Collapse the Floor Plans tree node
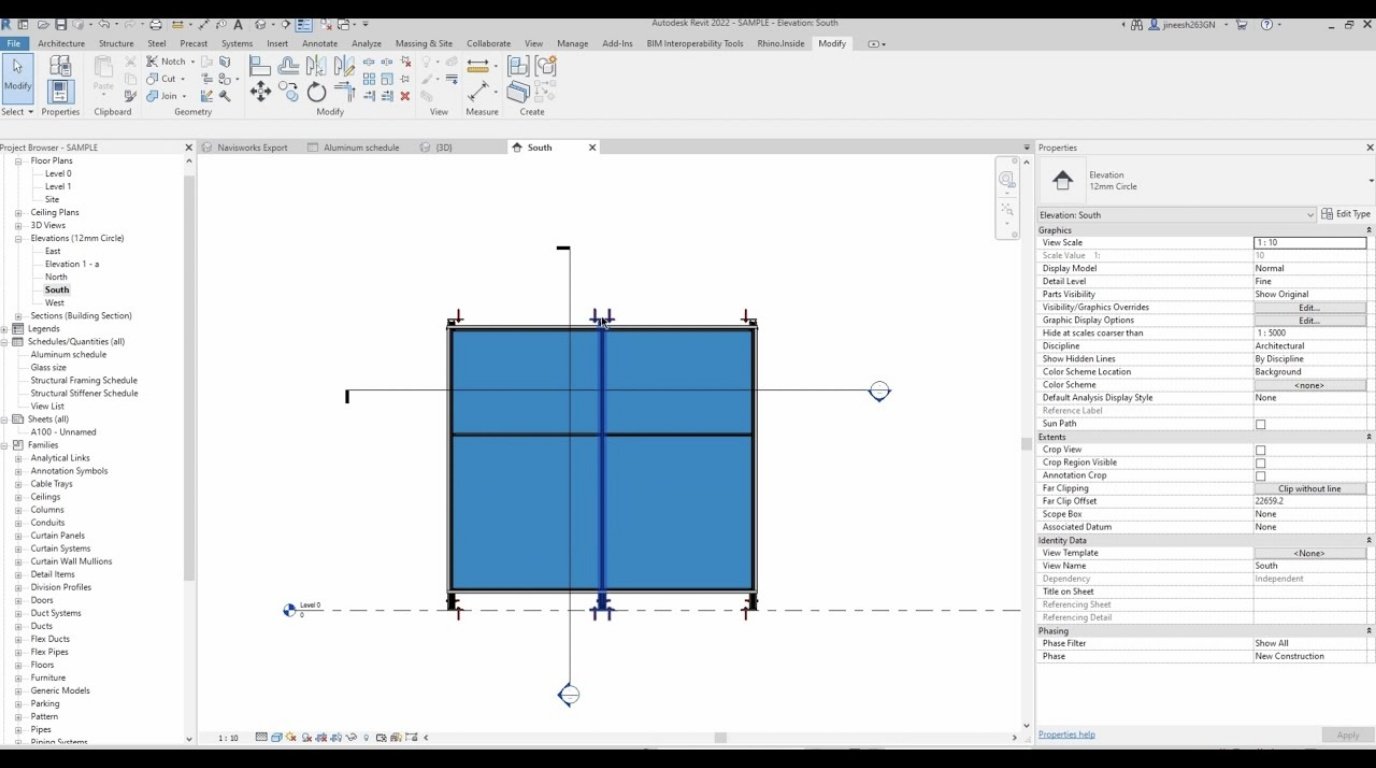Image resolution: width=1376 pixels, height=768 pixels. click(x=18, y=161)
